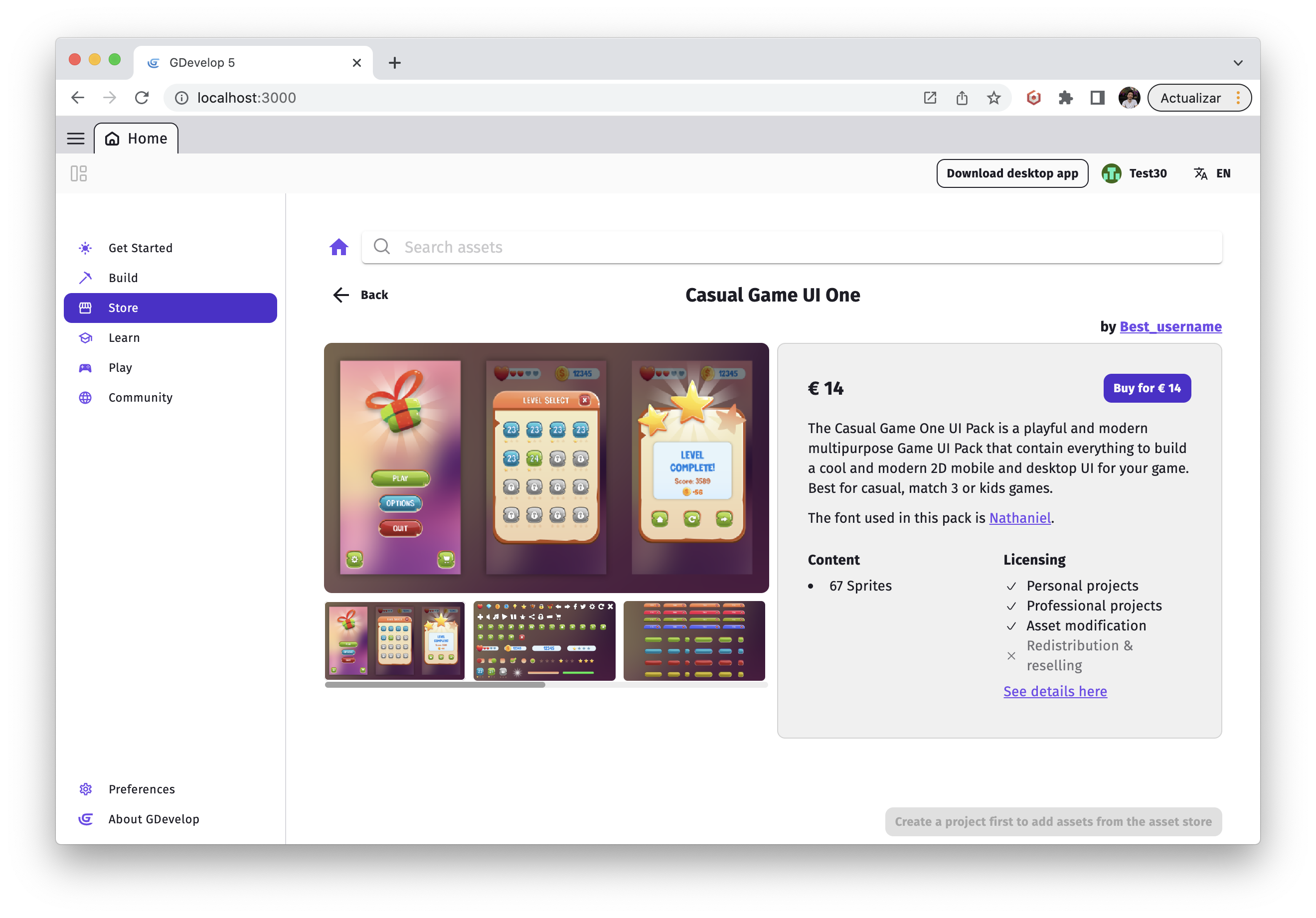Switch to the Home tab
This screenshot has width=1316, height=918.
[136, 138]
